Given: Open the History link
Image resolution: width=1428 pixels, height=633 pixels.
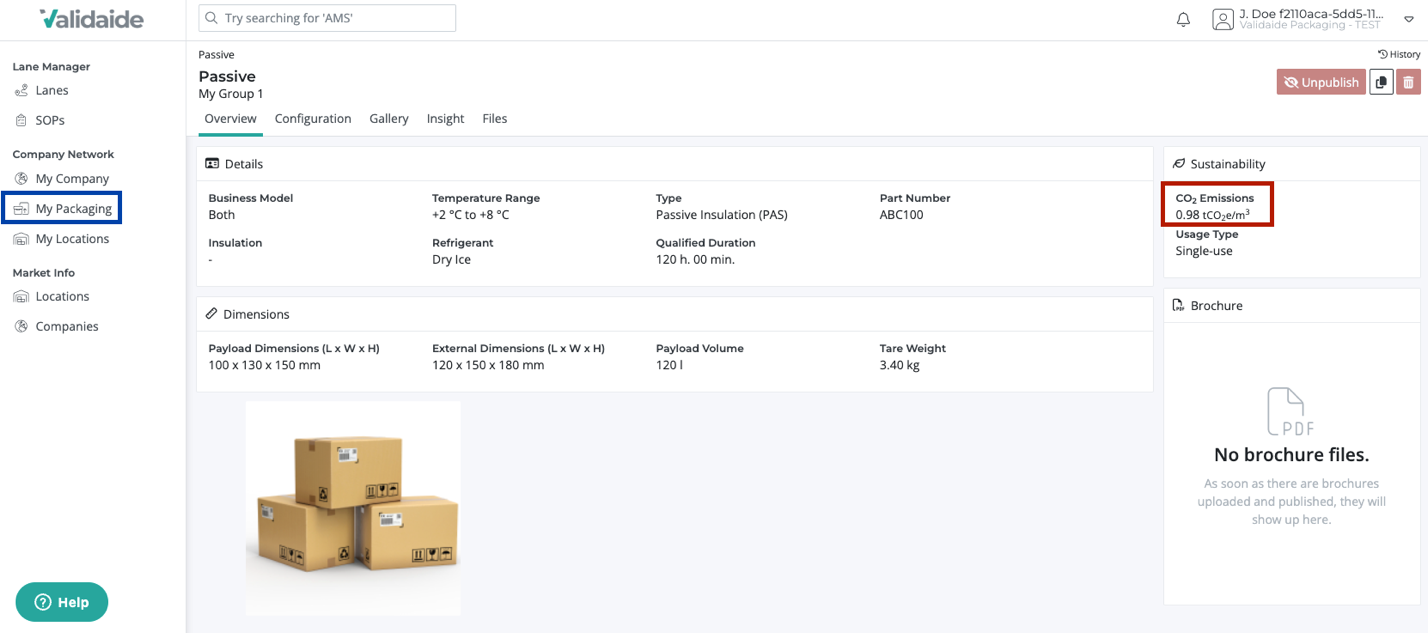Looking at the screenshot, I should click(x=1399, y=54).
